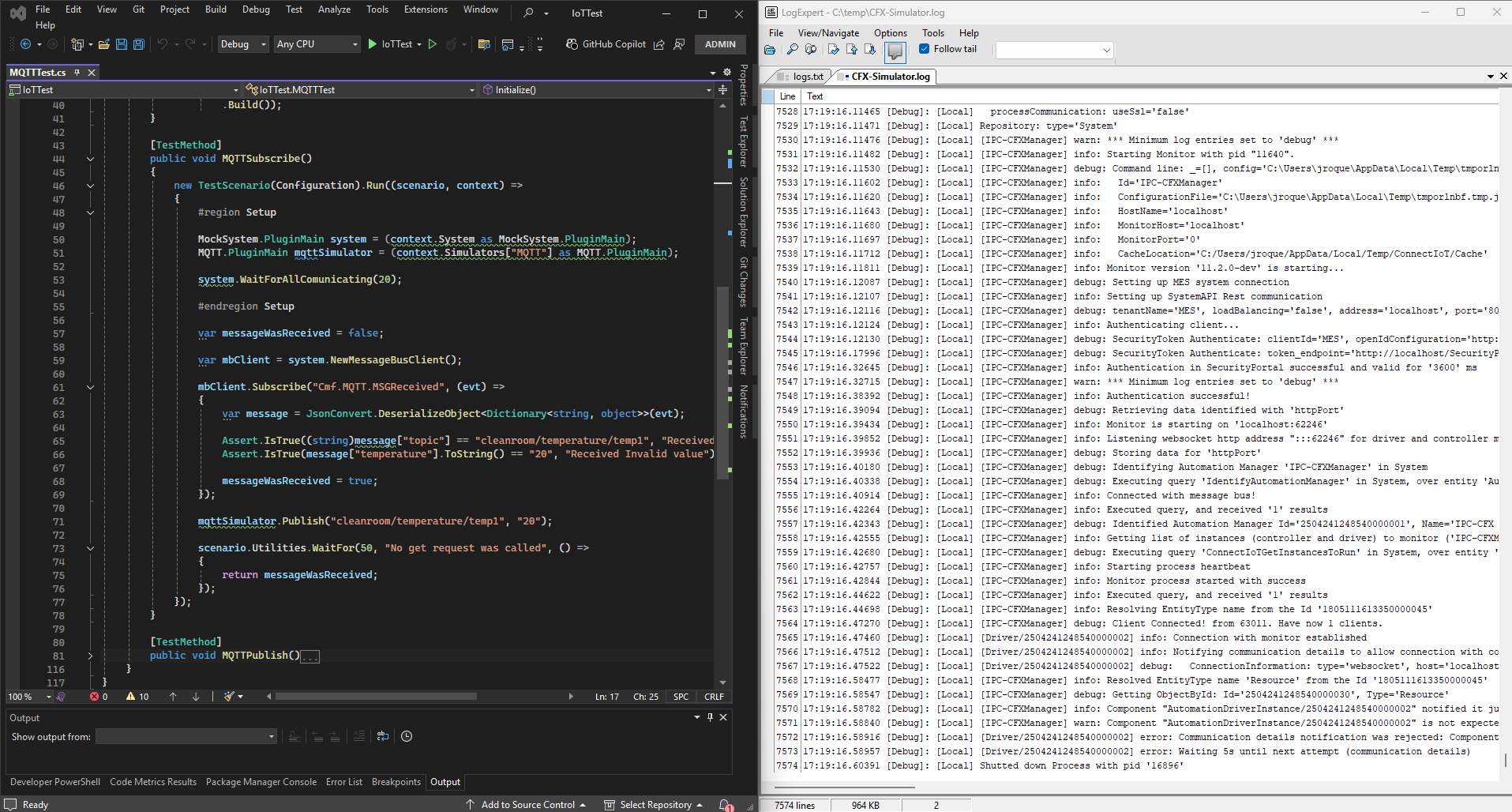Image resolution: width=1512 pixels, height=812 pixels.
Task: Click LogExpert's highlight group combo box
Action: click(1053, 49)
